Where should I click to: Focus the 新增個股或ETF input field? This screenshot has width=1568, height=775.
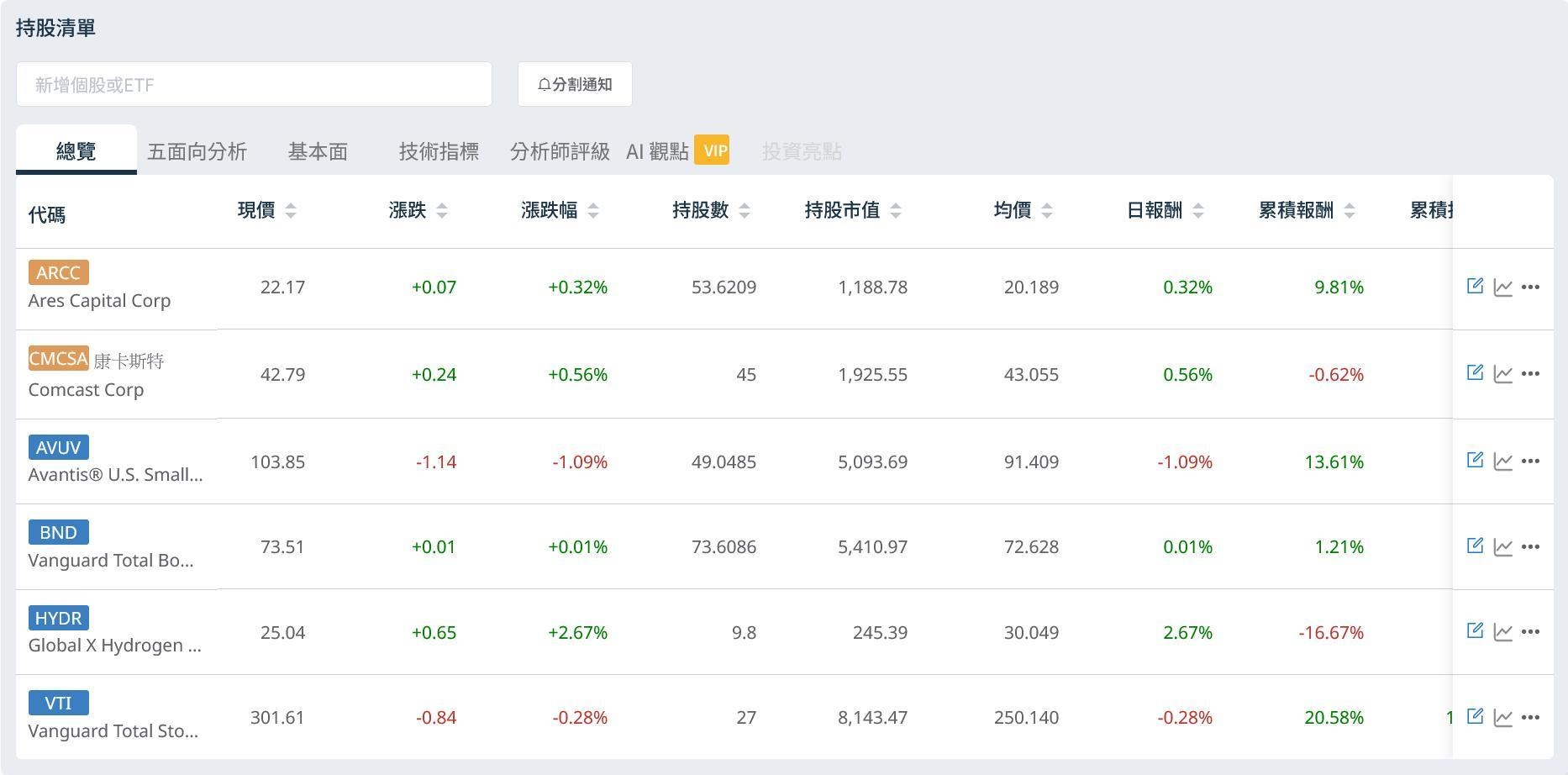254,84
